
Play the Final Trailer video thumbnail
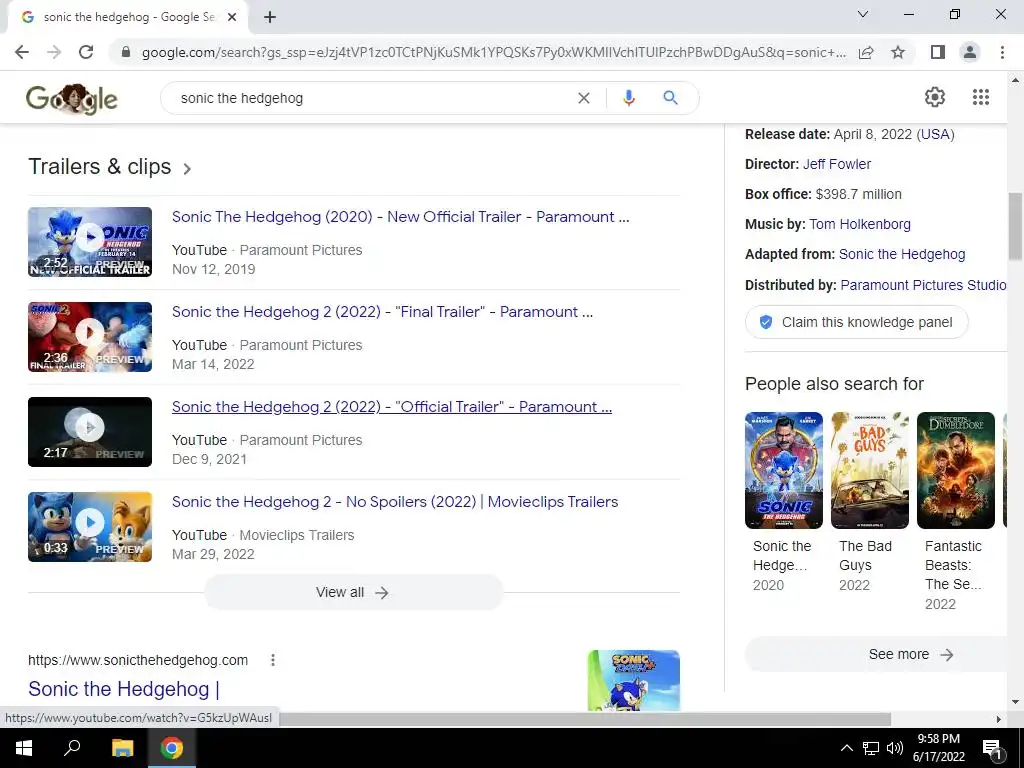coord(90,337)
